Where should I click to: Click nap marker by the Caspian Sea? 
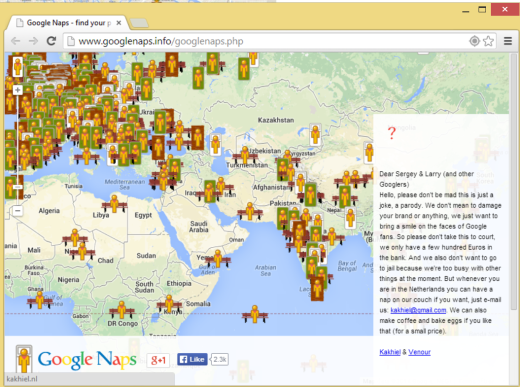216,145
